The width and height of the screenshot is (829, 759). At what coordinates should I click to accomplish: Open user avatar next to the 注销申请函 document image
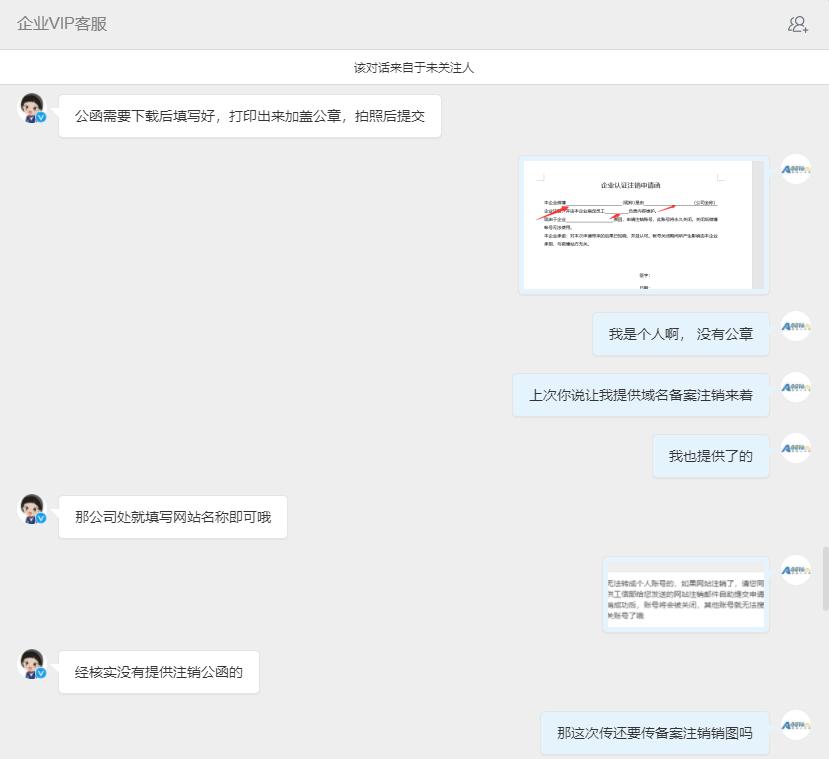795,168
